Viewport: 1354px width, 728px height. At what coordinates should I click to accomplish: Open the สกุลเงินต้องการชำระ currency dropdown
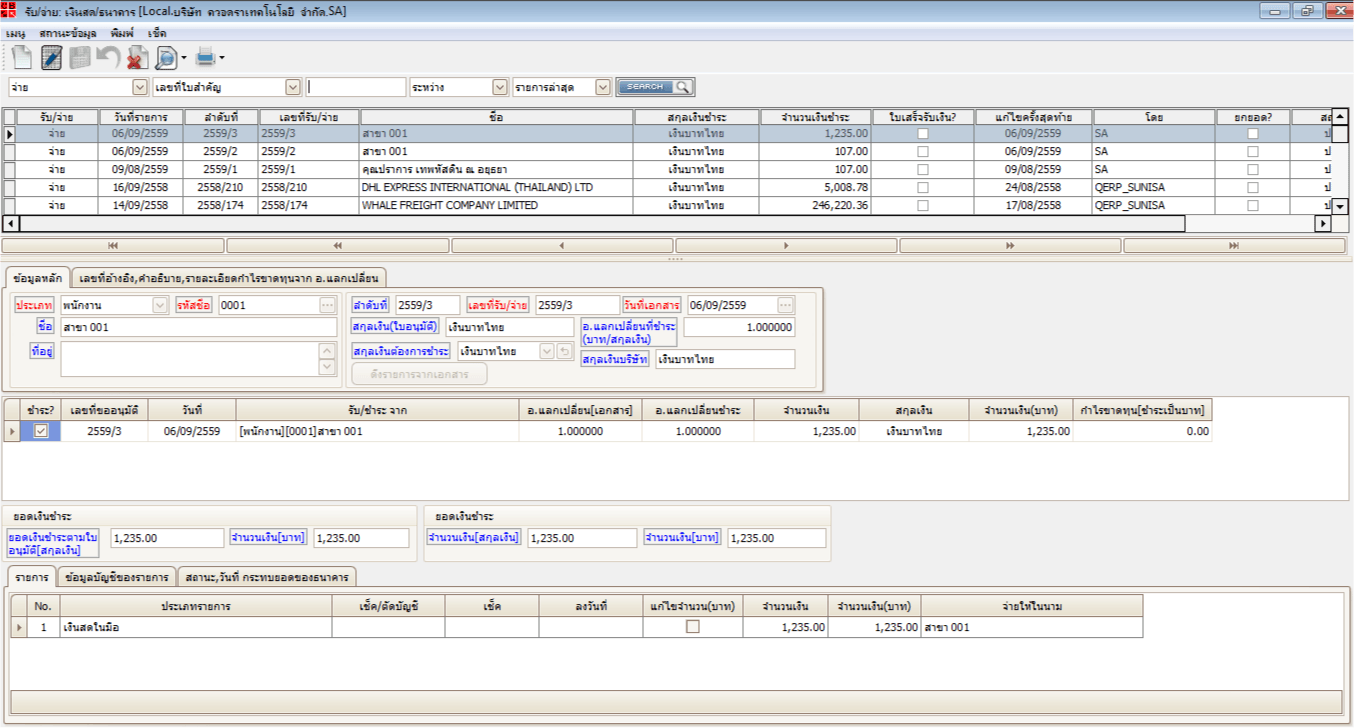(x=546, y=351)
